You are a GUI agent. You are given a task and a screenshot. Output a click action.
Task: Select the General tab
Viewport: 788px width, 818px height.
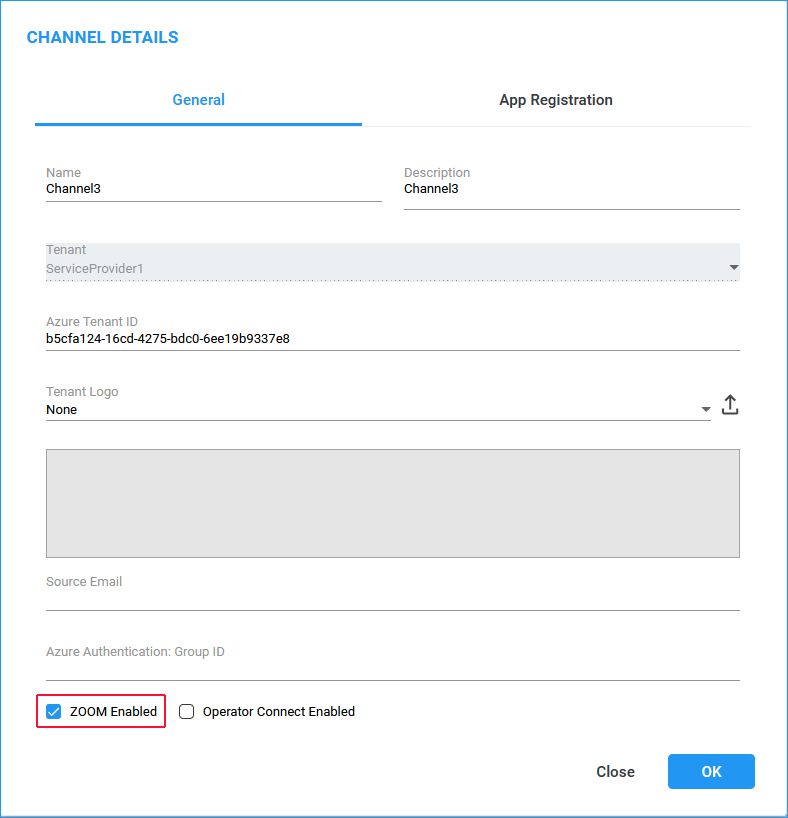[x=198, y=100]
